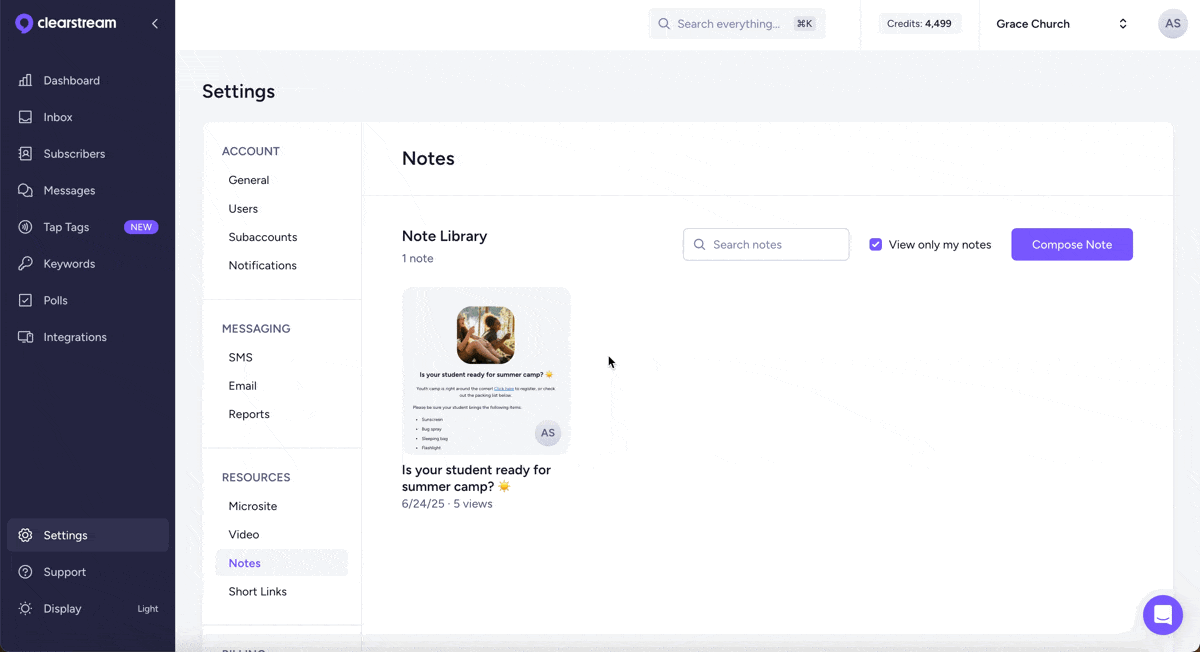1200x652 pixels.
Task: Open the Inbox
Action: click(58, 117)
